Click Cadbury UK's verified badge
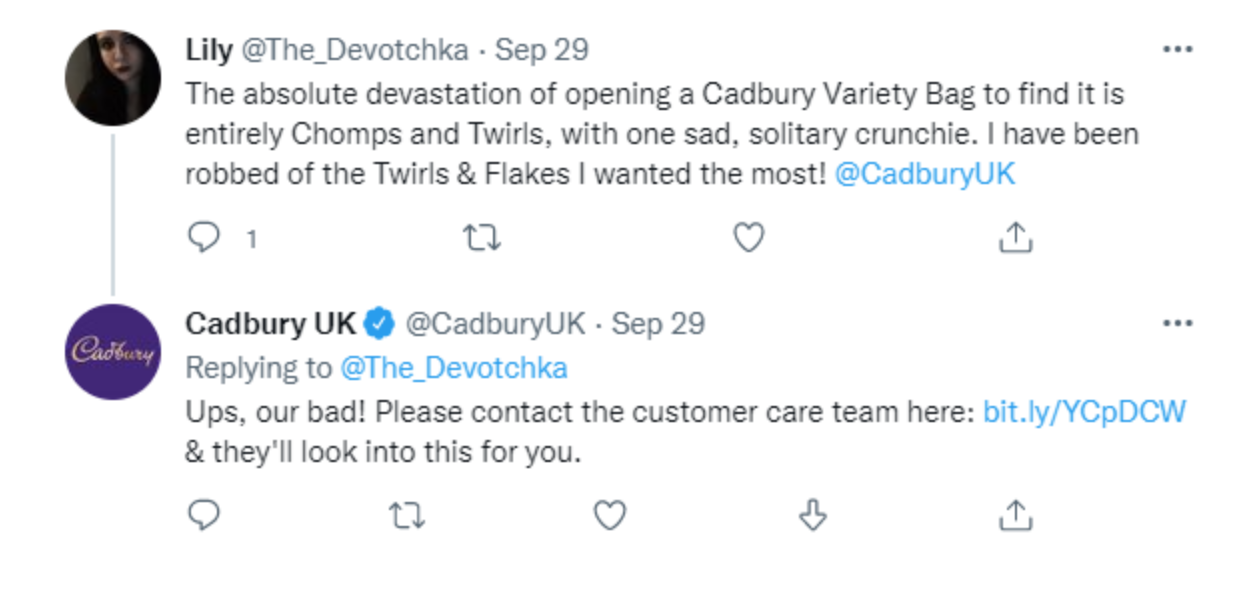The width and height of the screenshot is (1242, 592). (x=380, y=324)
